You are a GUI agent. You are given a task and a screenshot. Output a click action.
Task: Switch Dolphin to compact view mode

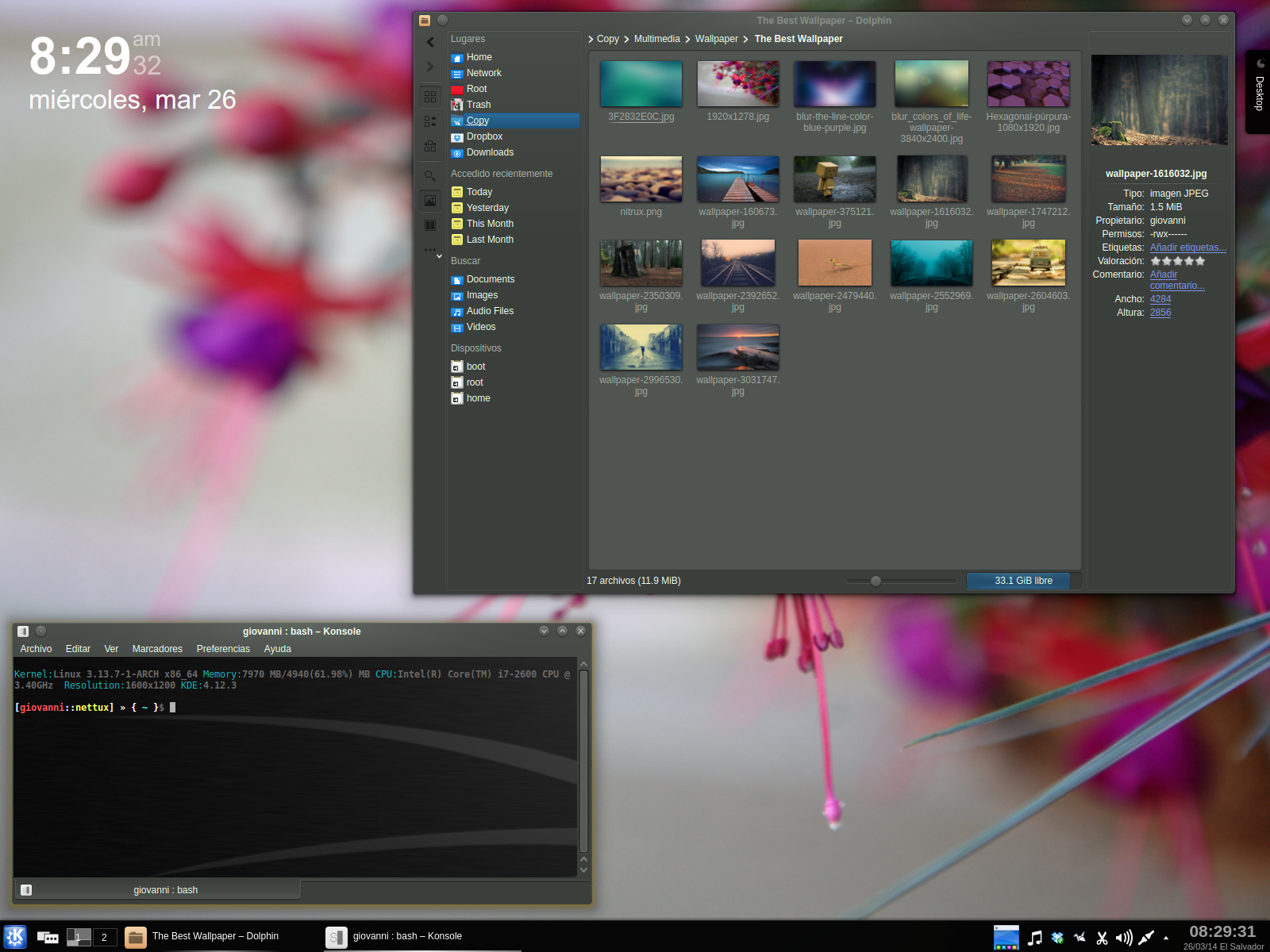[430, 121]
